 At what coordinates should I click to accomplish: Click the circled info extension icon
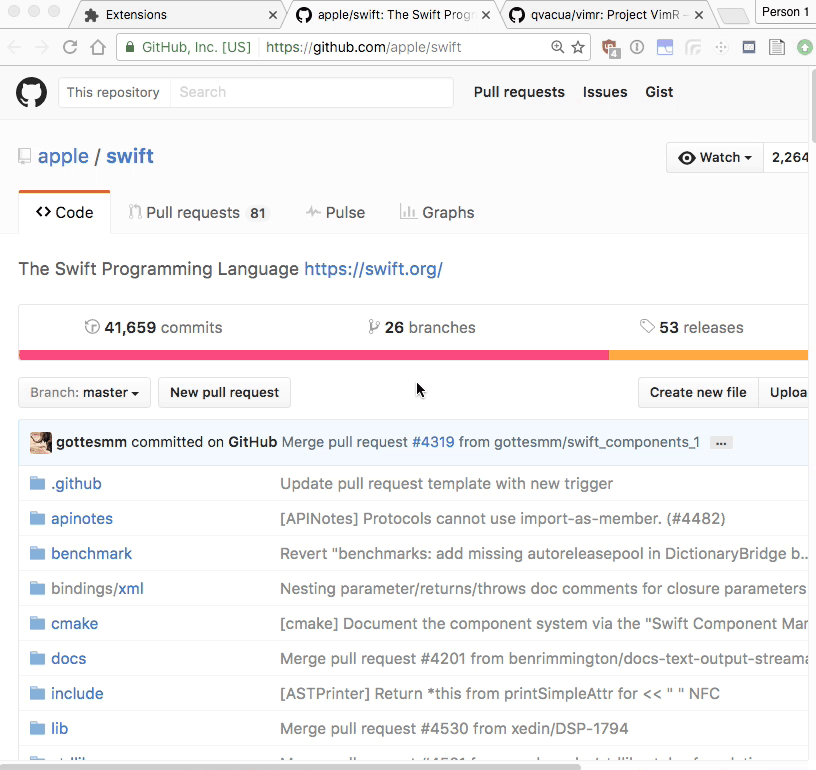(637, 47)
